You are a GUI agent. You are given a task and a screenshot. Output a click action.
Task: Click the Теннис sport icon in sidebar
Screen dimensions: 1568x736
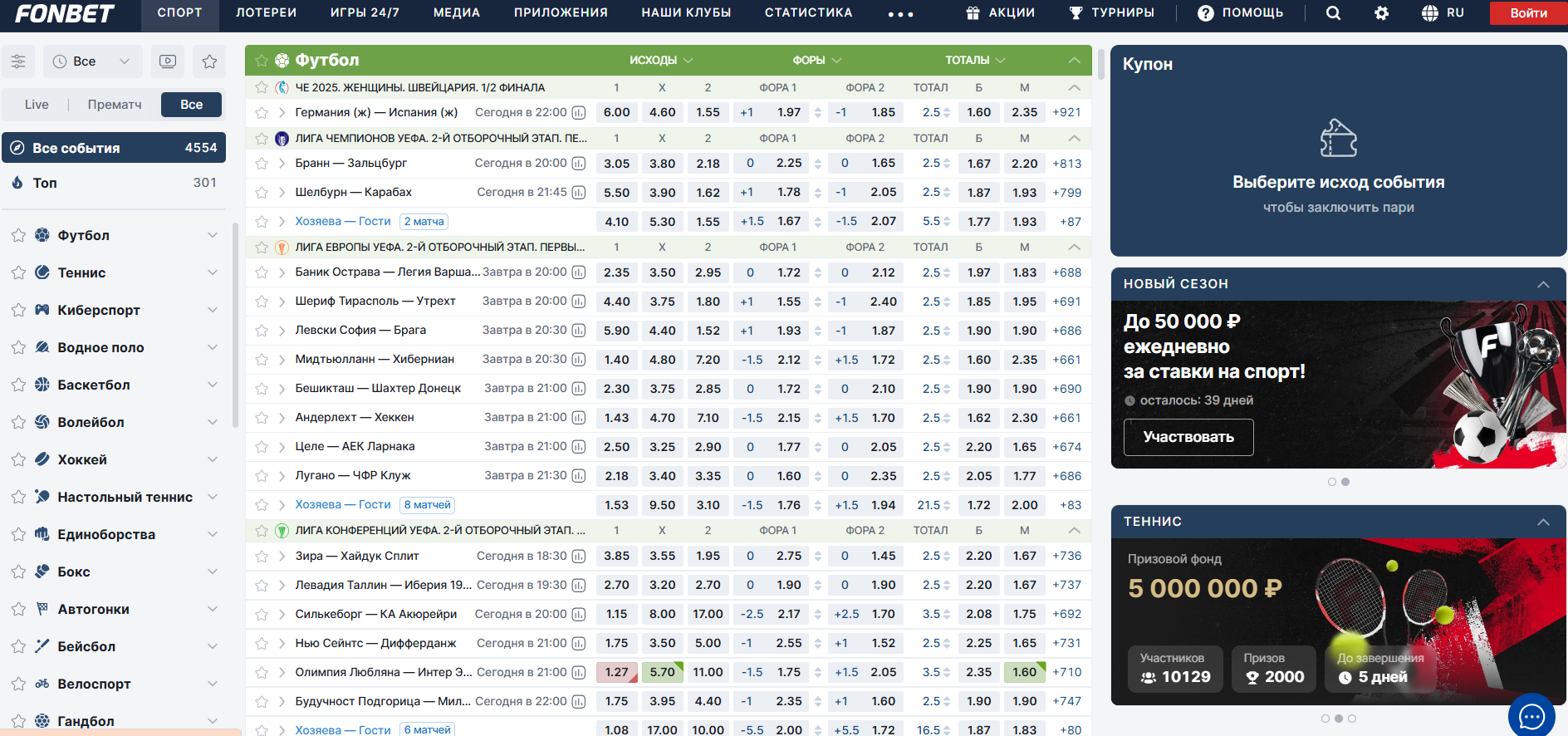(42, 272)
